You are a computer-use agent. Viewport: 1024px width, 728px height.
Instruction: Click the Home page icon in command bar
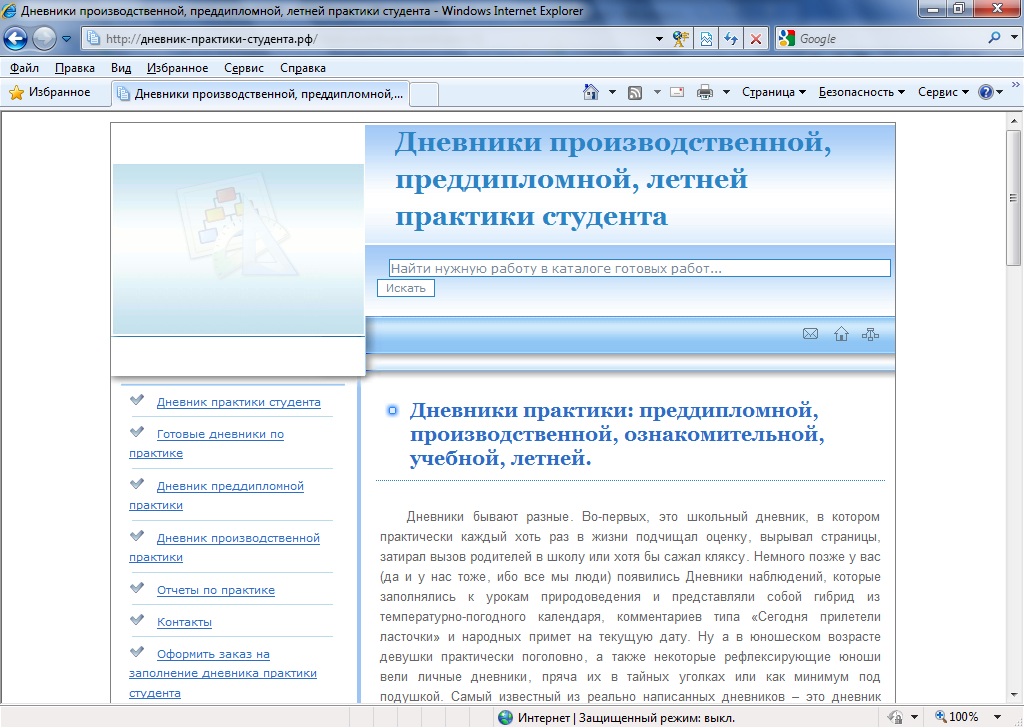[x=590, y=92]
